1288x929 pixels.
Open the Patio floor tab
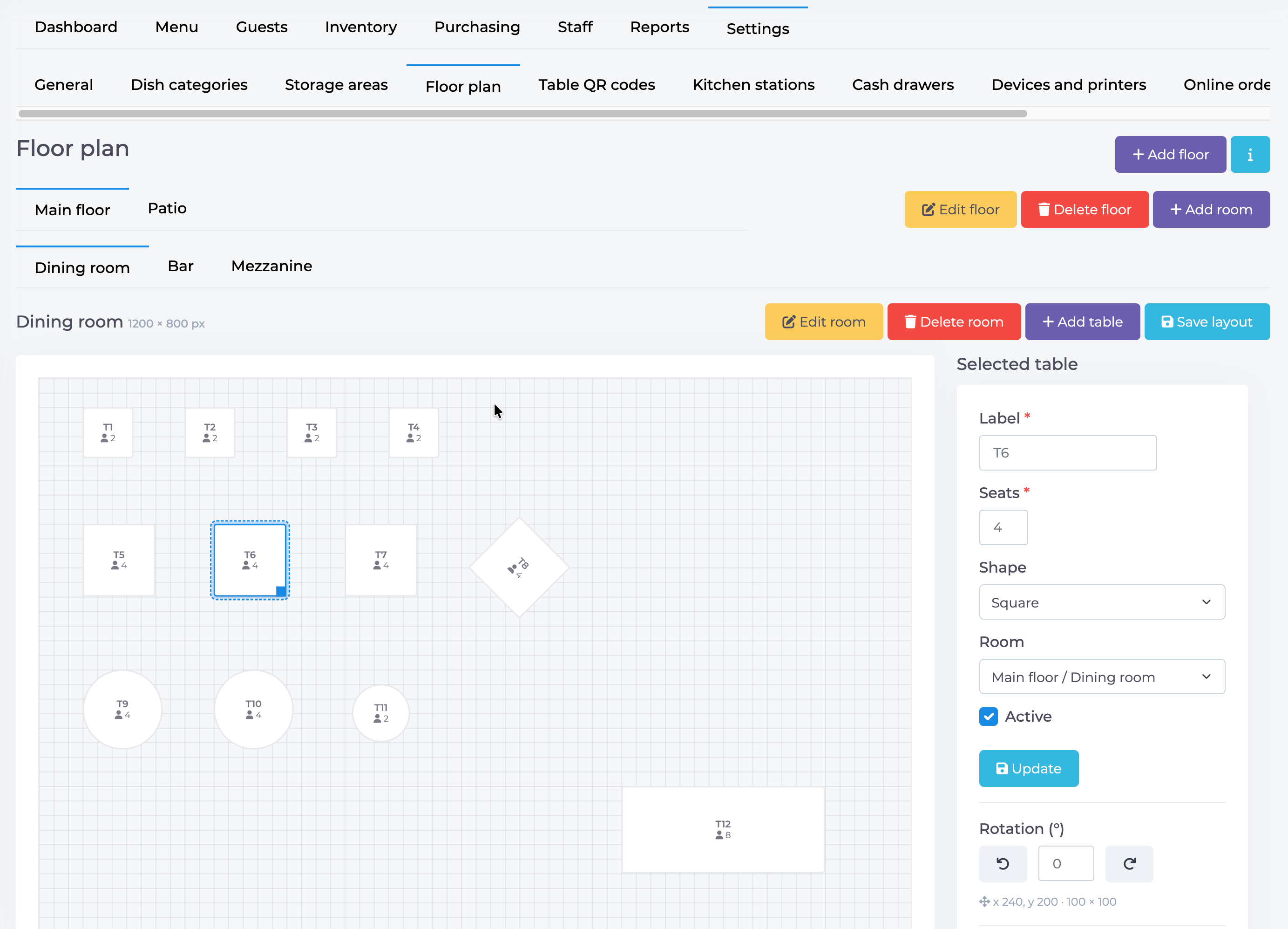pos(167,209)
